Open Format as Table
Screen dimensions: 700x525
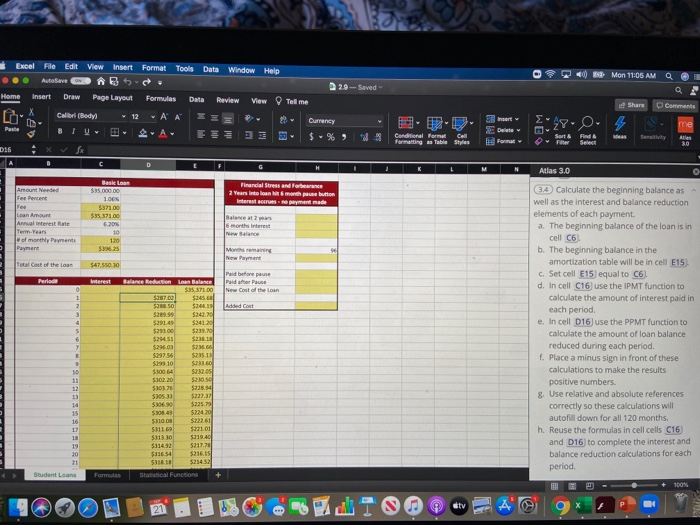coord(437,130)
